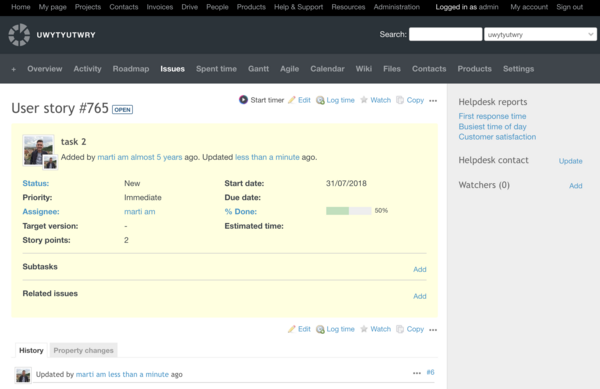Click the top Watch star icon
Image resolution: width=600 pixels, height=389 pixels.
pos(364,100)
